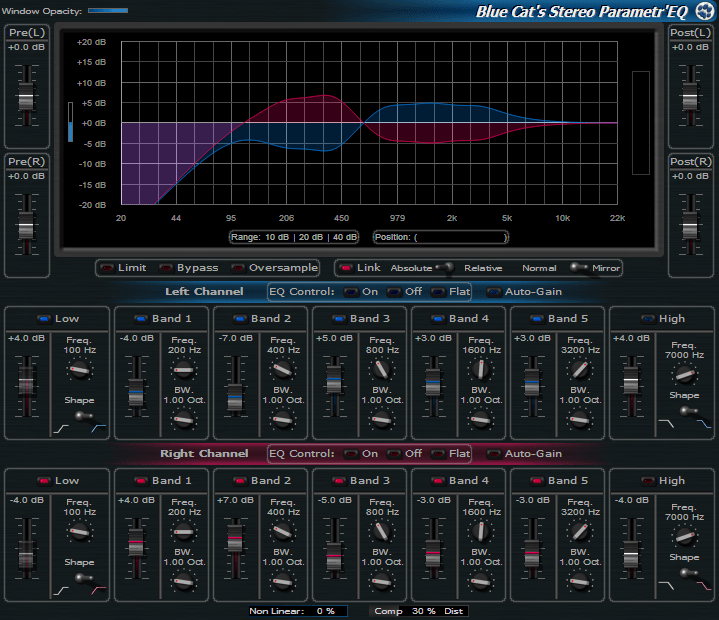Select the 10 dB graph range
The width and height of the screenshot is (719, 620).
[277, 237]
